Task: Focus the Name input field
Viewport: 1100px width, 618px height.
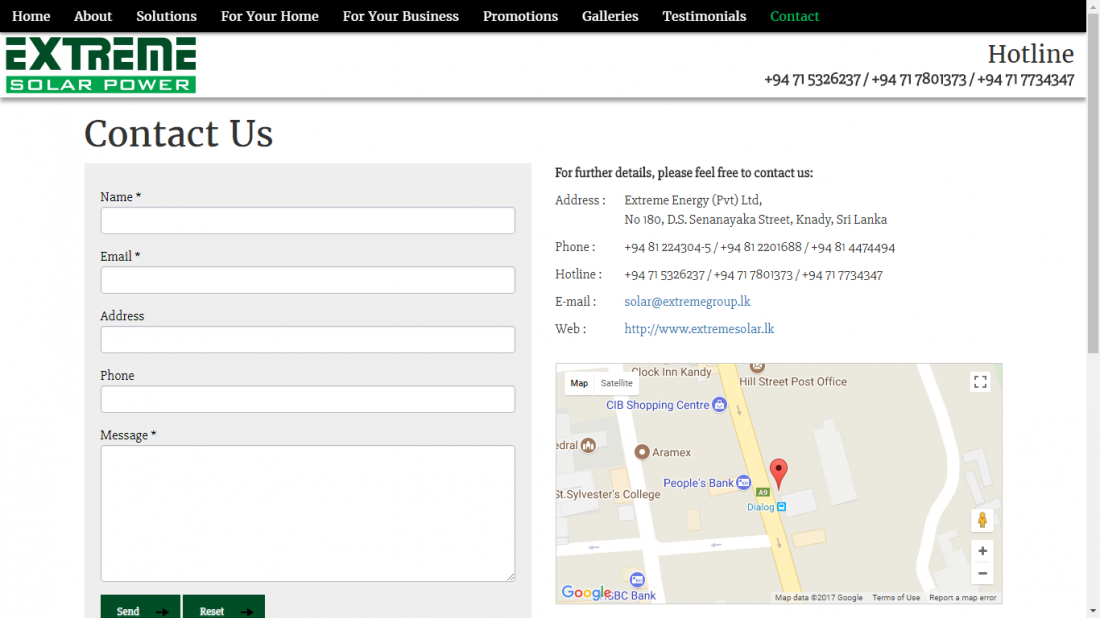Action: [307, 220]
